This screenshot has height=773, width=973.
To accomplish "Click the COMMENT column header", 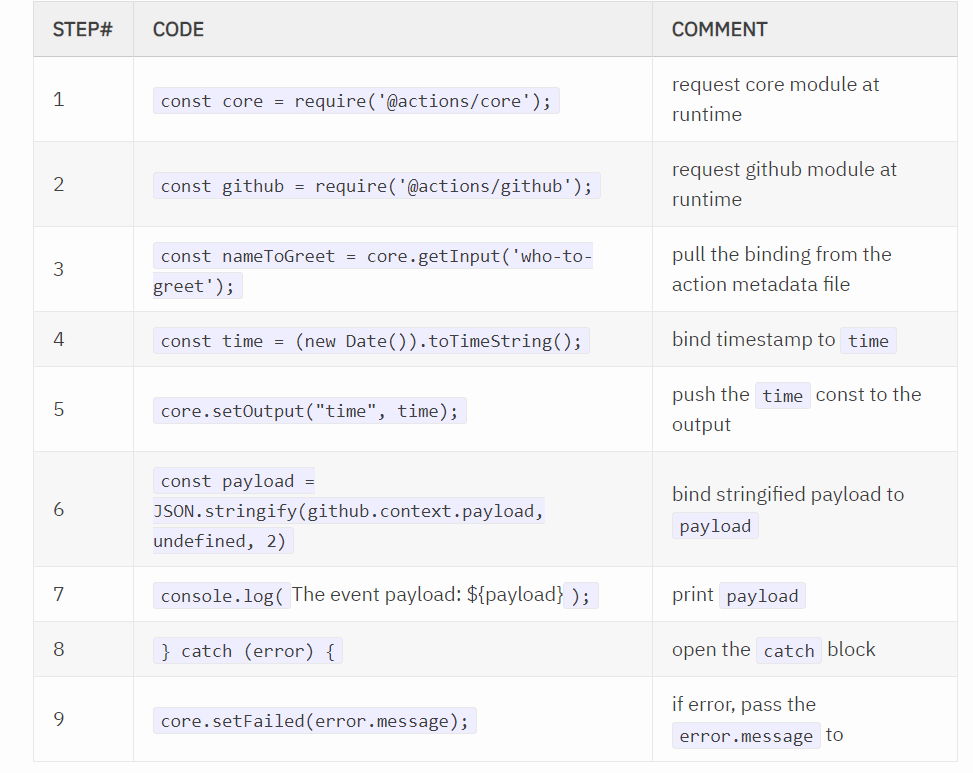I will point(719,29).
